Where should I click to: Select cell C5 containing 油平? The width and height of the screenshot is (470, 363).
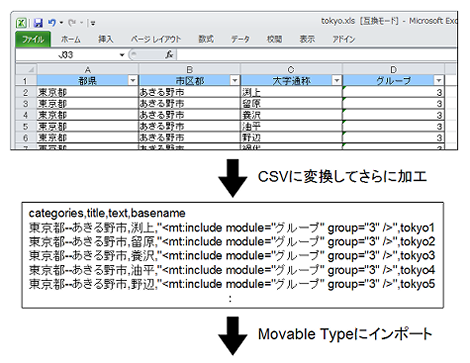(x=291, y=126)
